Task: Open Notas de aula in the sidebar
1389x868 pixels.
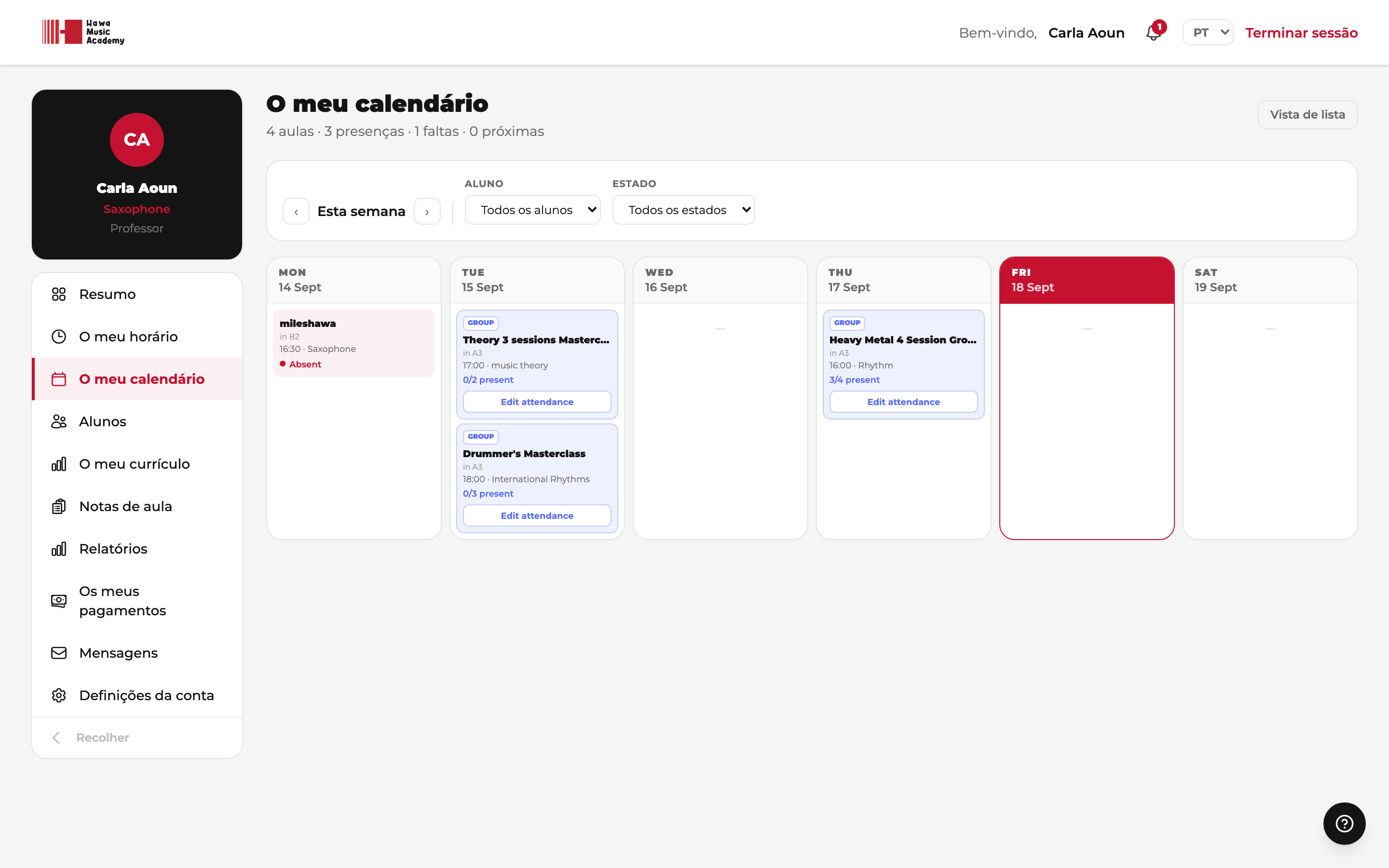Action: pos(136,506)
